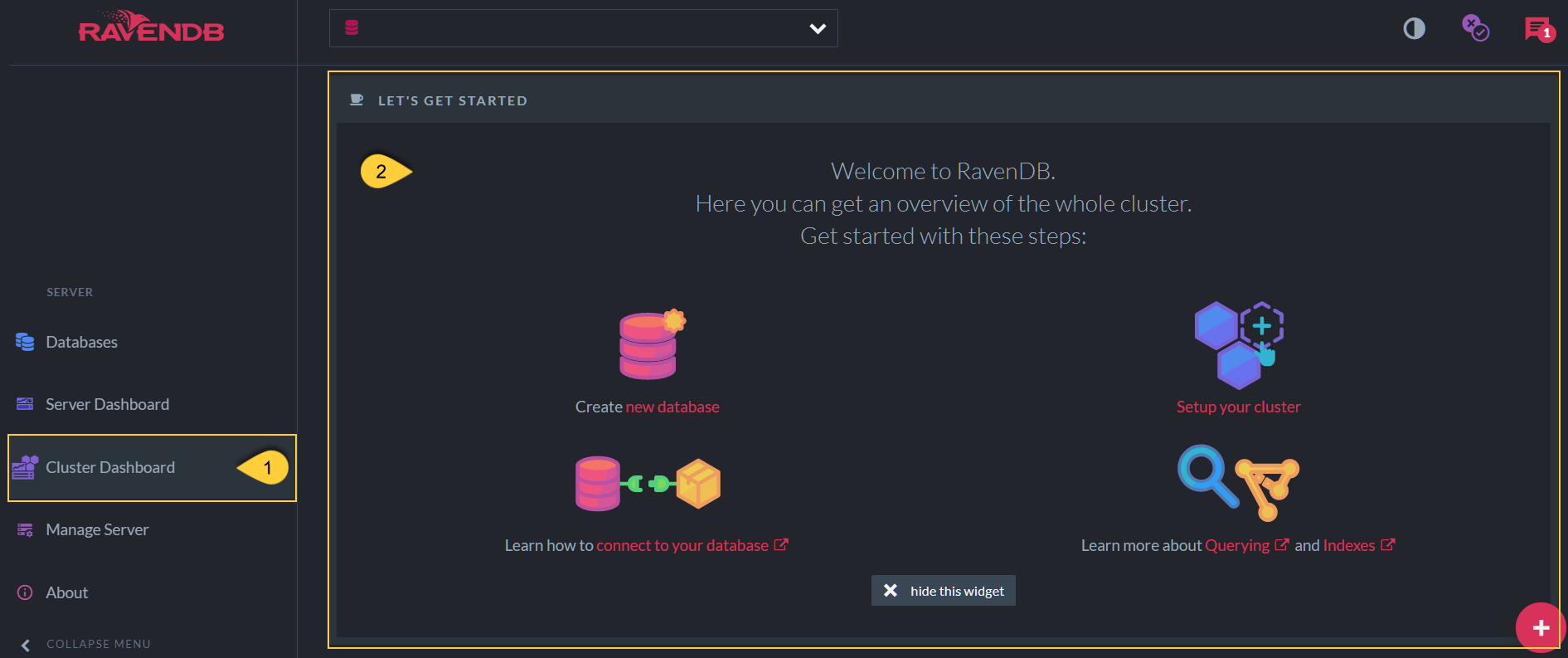Click the connect database illustration
The image size is (1568, 658).
648,484
